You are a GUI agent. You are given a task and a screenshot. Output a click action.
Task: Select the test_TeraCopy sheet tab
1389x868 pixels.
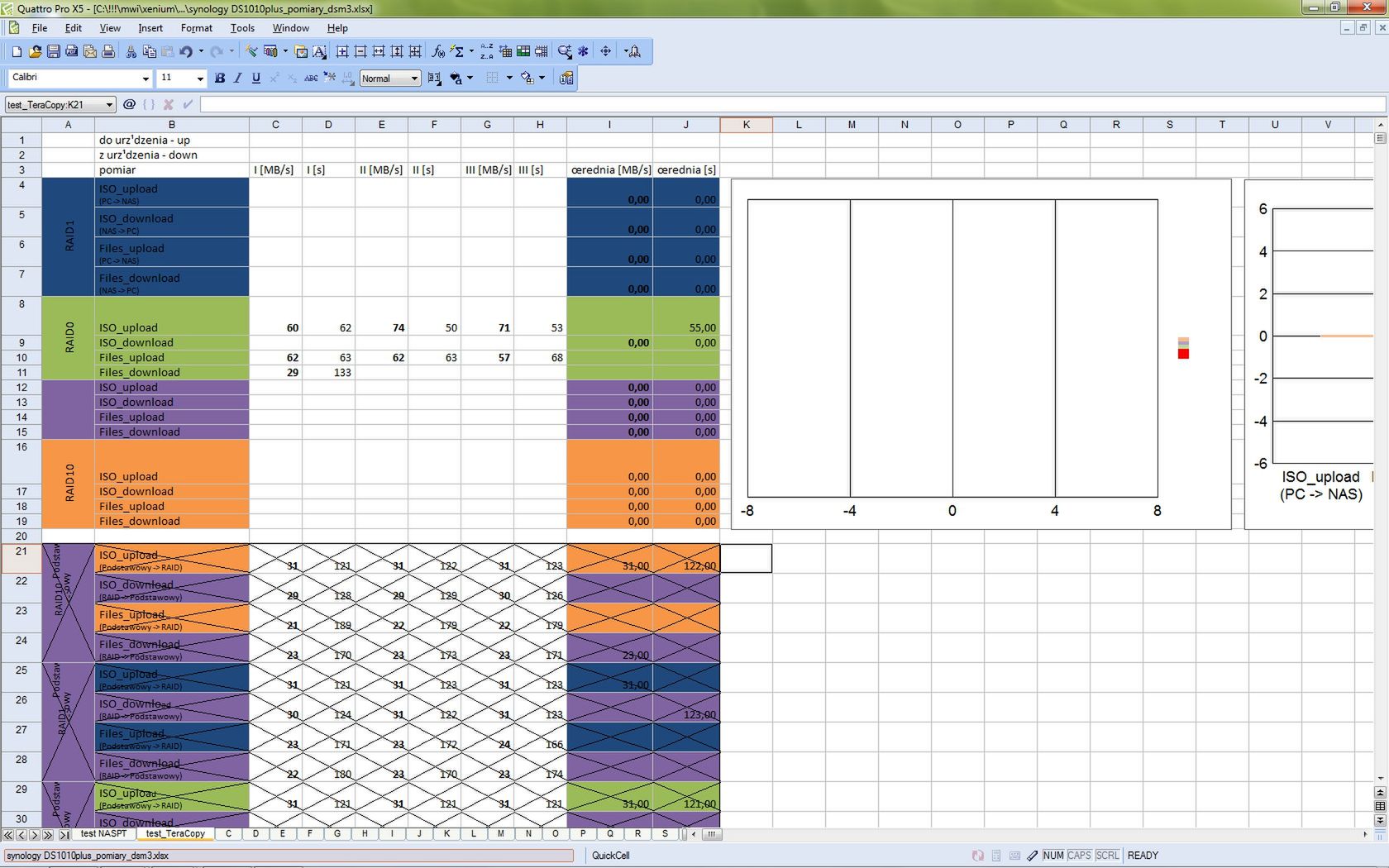(x=175, y=834)
